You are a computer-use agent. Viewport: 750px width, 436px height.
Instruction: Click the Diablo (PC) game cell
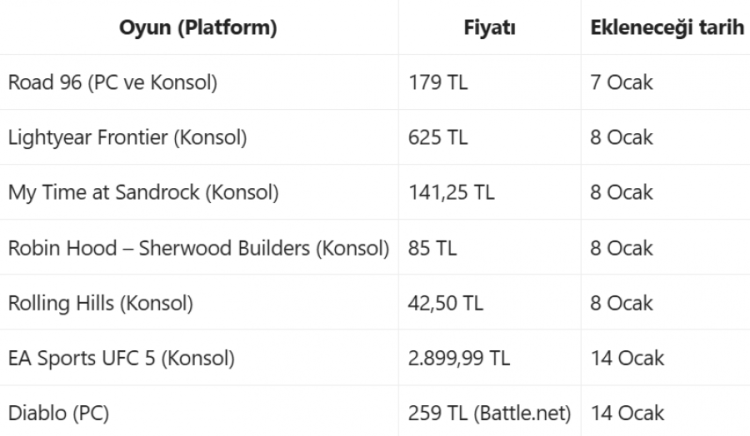point(58,412)
